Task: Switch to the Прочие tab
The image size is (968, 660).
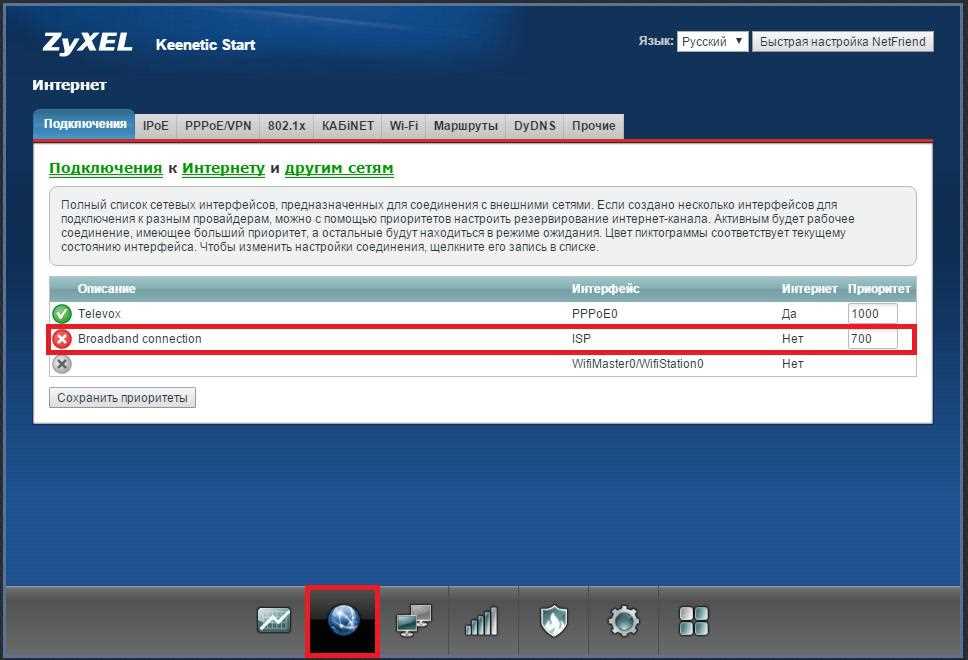Action: pyautogui.click(x=593, y=126)
